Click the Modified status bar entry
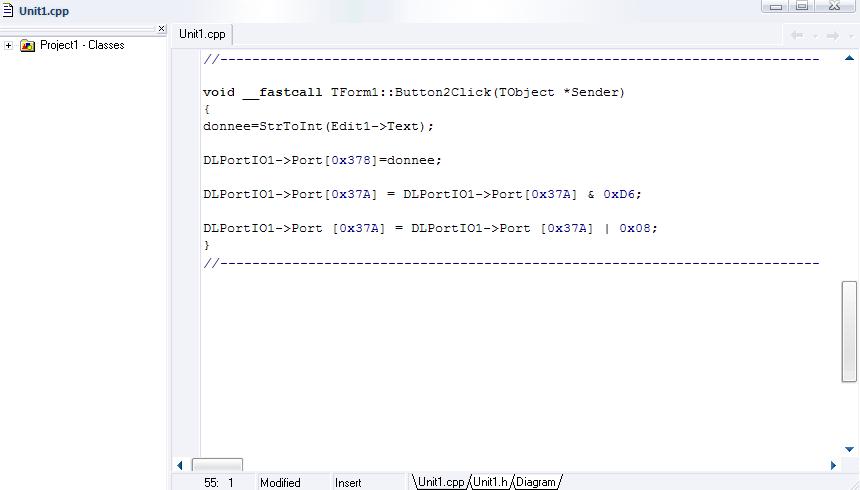Viewport: 860px width, 490px height. point(280,483)
